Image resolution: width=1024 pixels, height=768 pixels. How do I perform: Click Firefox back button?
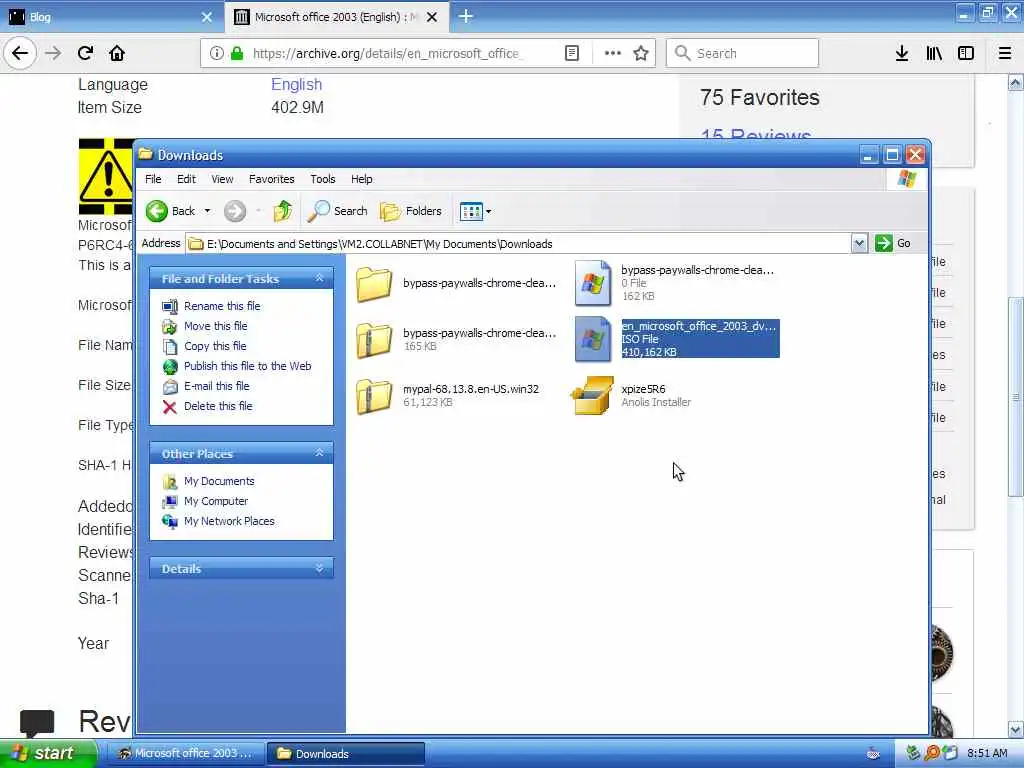(x=20, y=53)
